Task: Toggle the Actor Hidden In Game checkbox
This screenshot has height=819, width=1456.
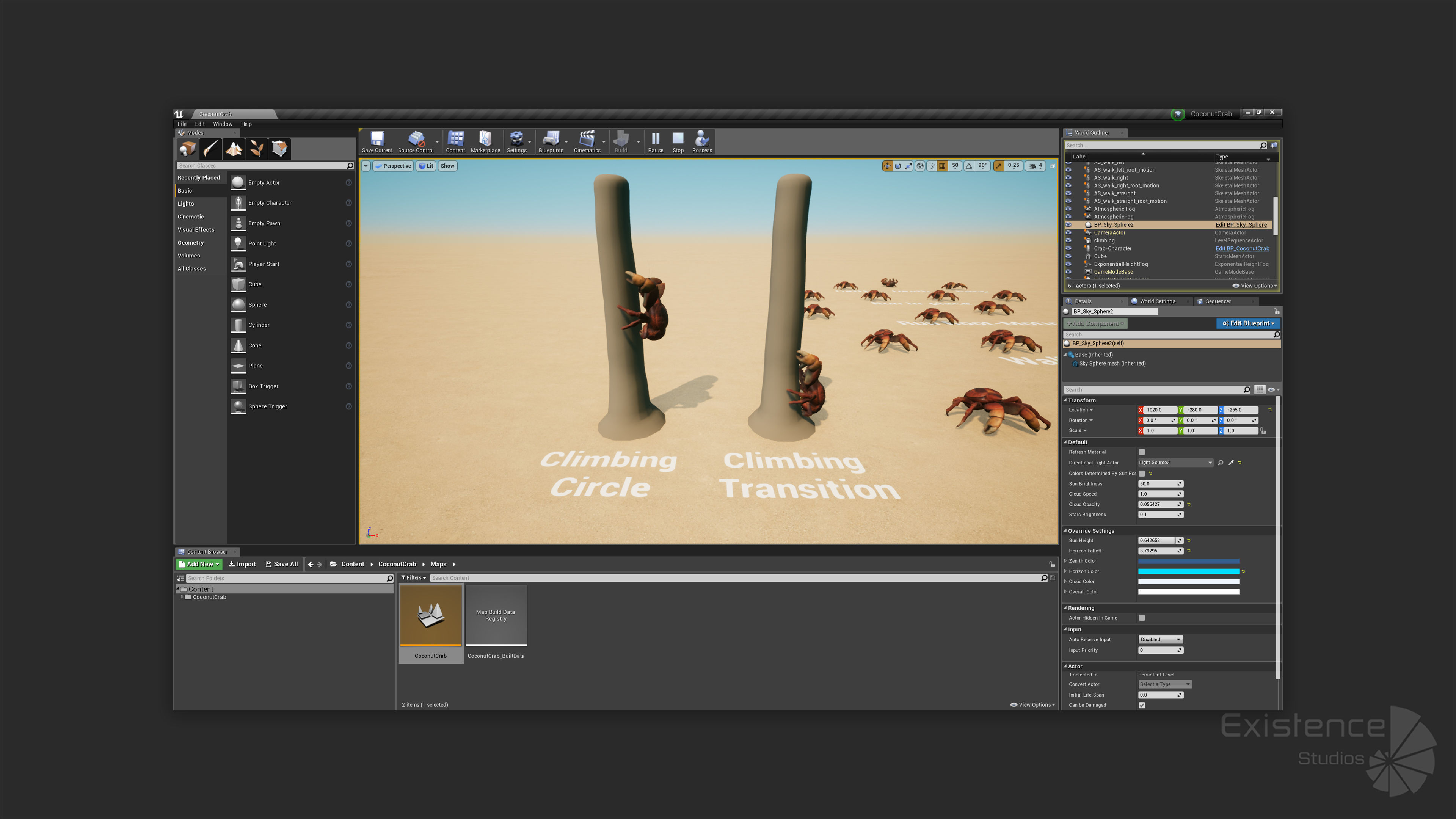Action: click(x=1142, y=618)
